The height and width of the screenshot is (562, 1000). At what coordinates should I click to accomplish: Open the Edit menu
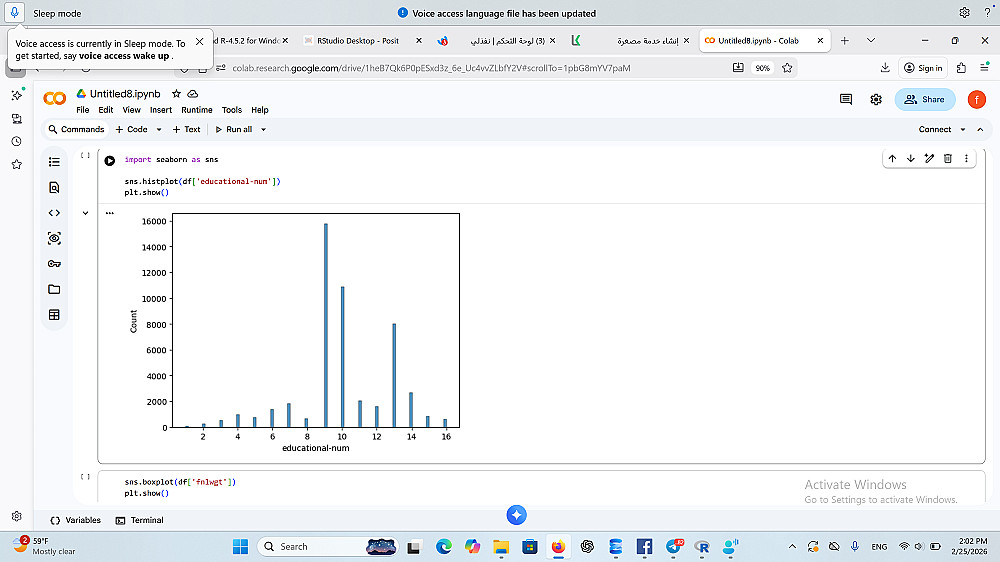point(106,110)
